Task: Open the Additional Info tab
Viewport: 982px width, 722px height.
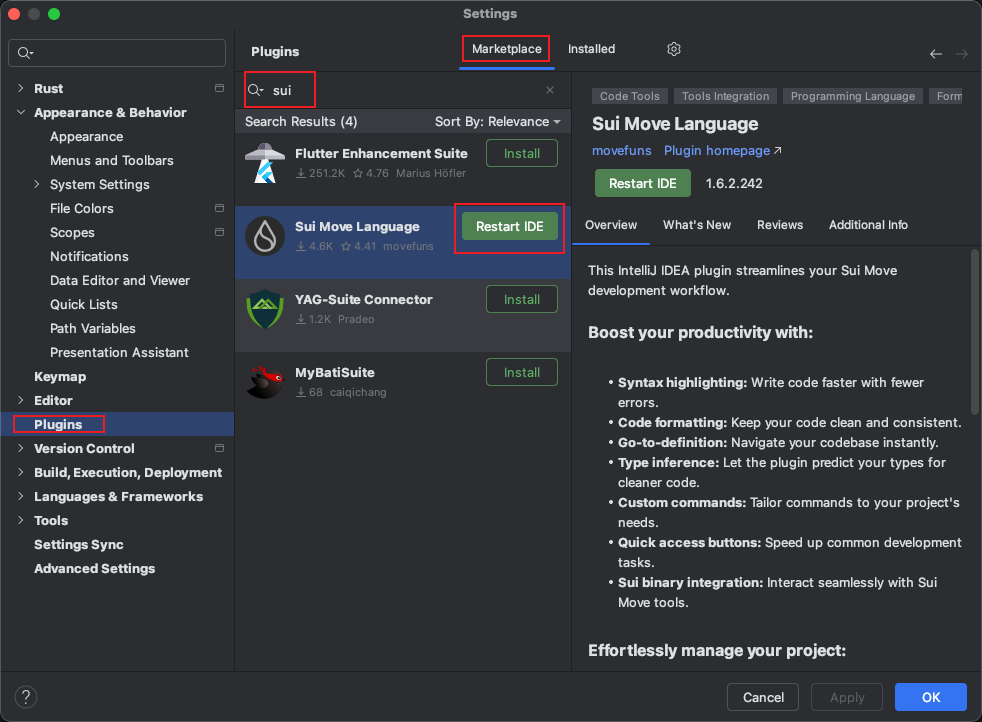Action: click(868, 225)
